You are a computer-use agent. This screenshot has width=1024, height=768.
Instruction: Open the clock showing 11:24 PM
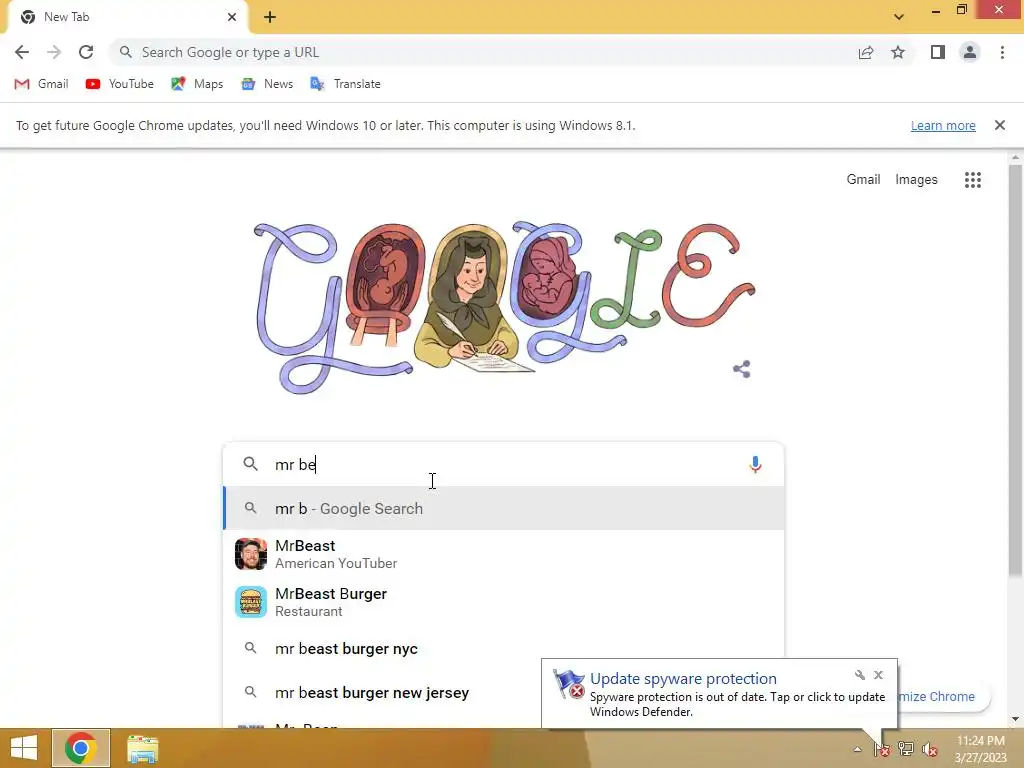point(980,749)
